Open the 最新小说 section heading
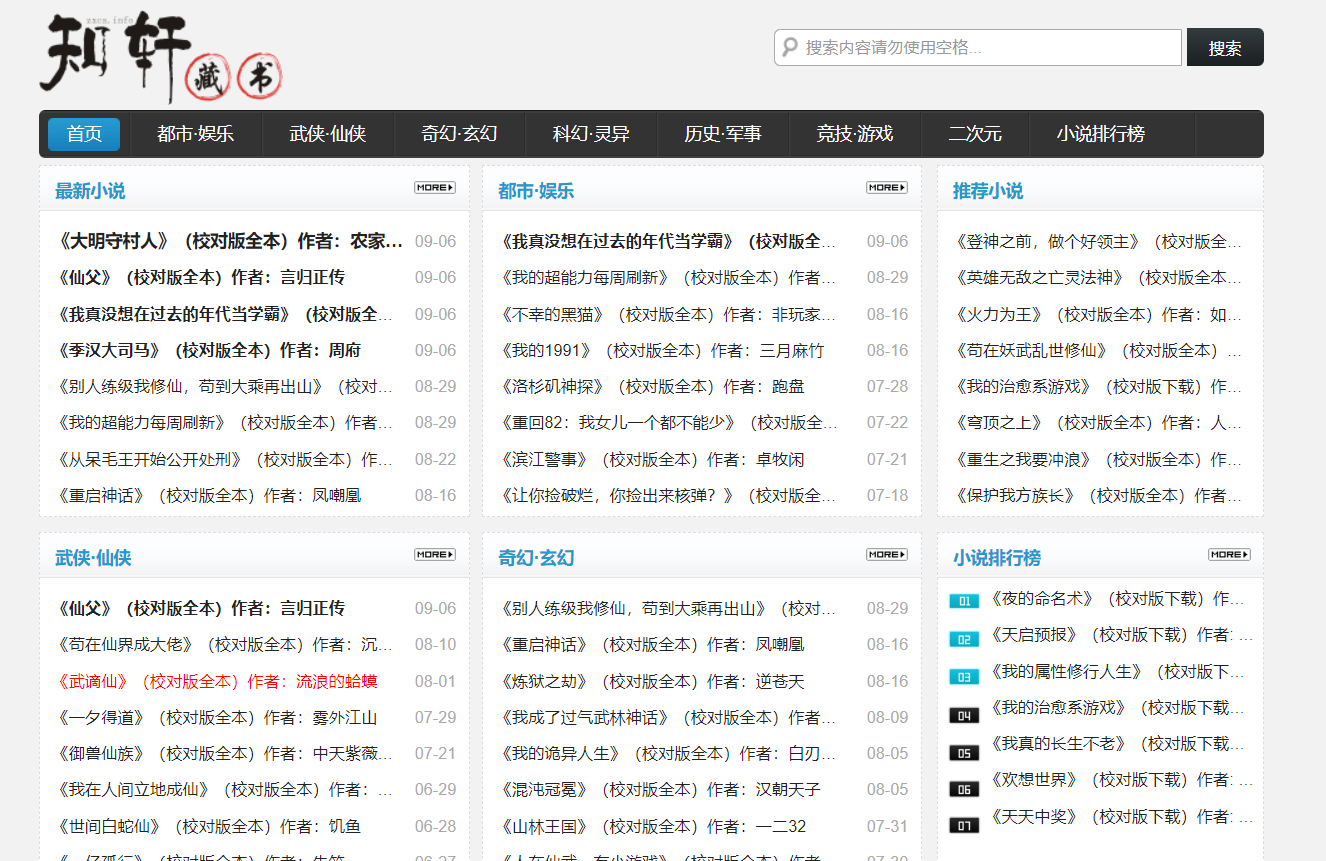The image size is (1326, 861). [x=90, y=191]
